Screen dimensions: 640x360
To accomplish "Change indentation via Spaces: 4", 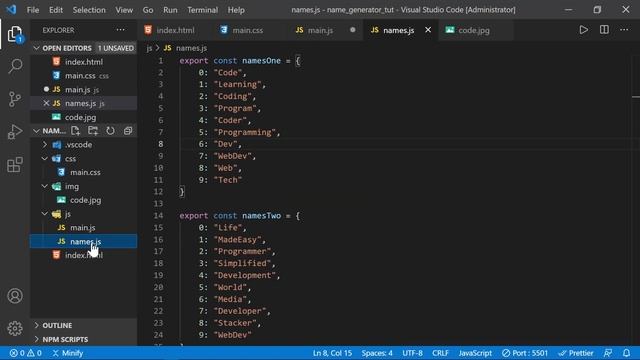I will [377, 353].
